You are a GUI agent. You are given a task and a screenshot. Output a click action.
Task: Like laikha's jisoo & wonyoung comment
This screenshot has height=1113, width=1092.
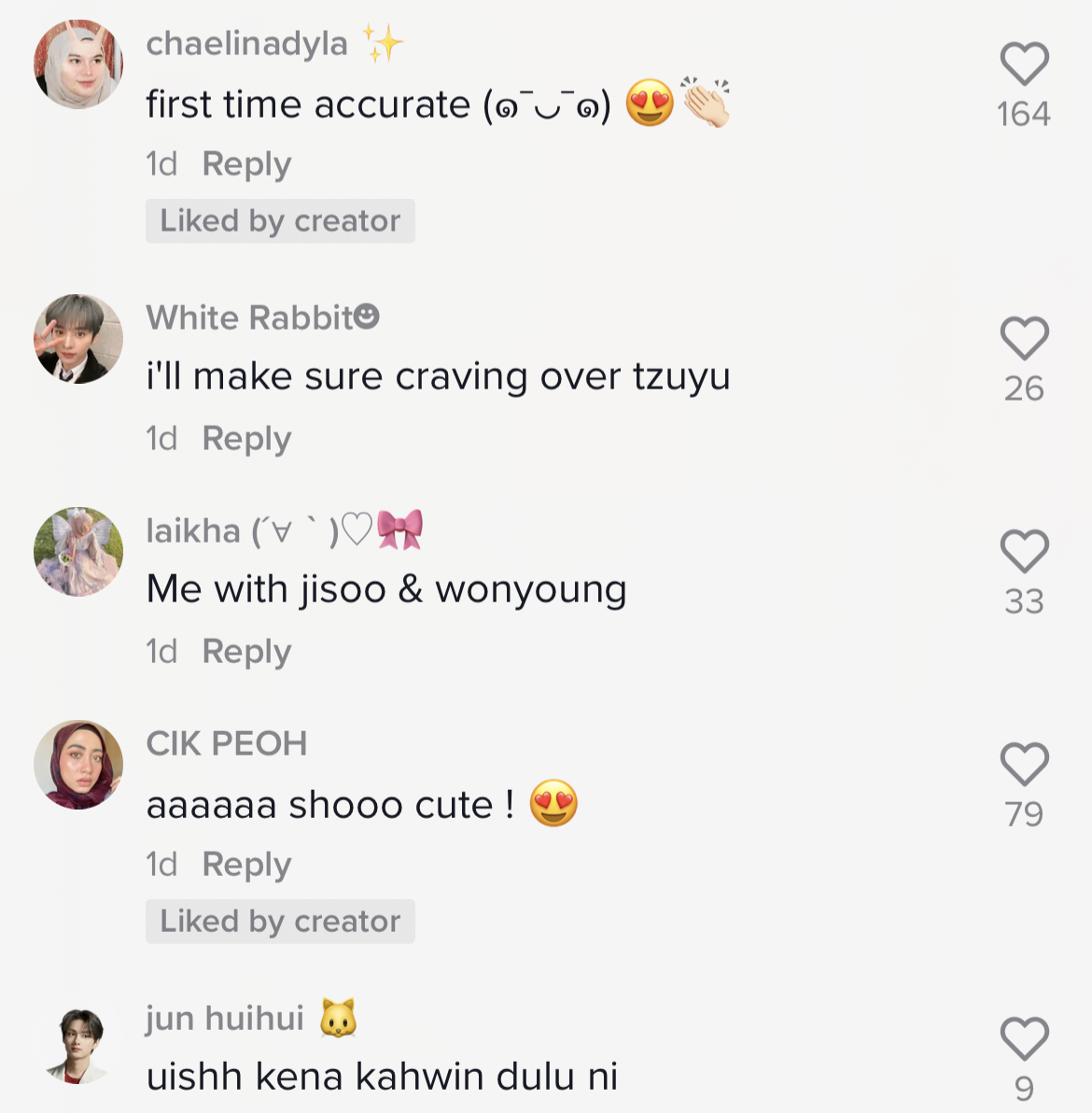pos(1024,551)
